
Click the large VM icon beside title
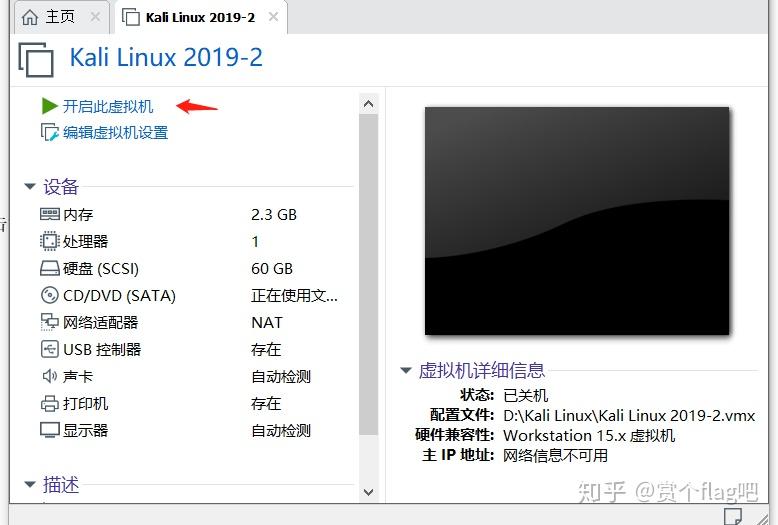(36, 60)
